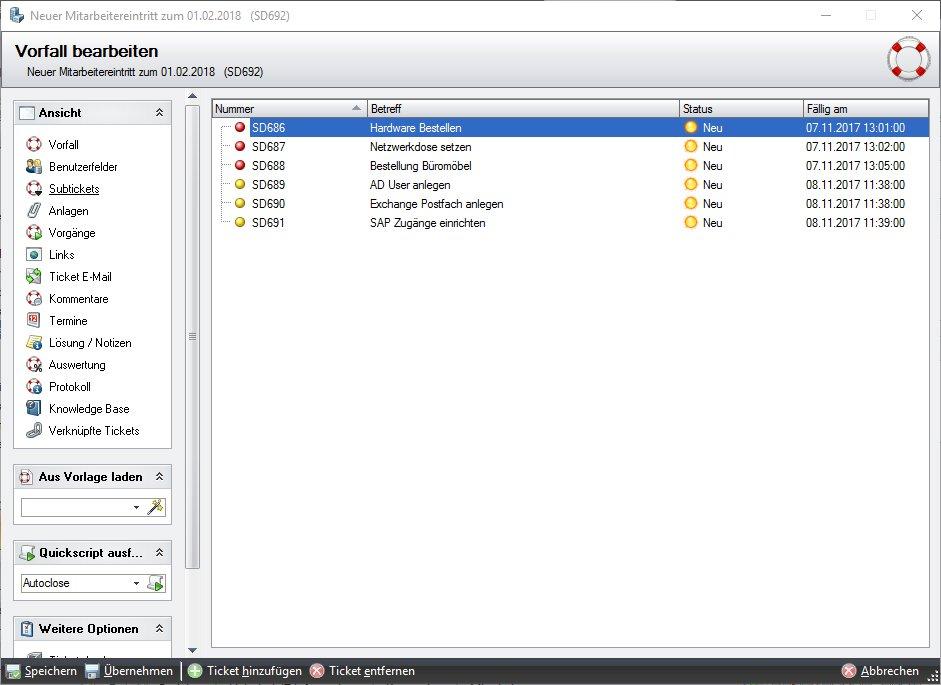Image resolution: width=941 pixels, height=685 pixels.
Task: Click the Protokoll icon in sidebar
Action: coord(34,387)
